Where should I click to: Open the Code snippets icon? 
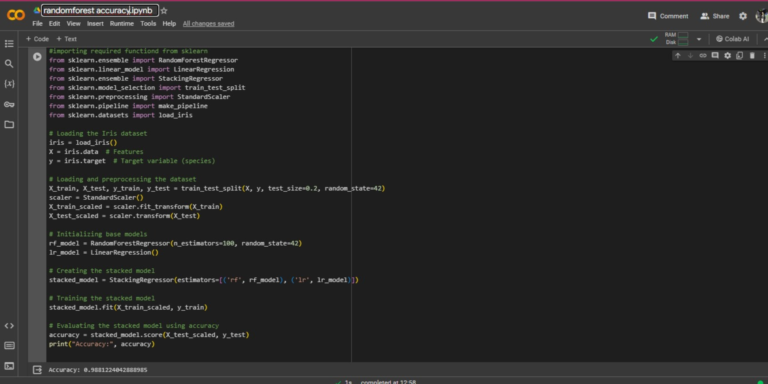[x=9, y=326]
